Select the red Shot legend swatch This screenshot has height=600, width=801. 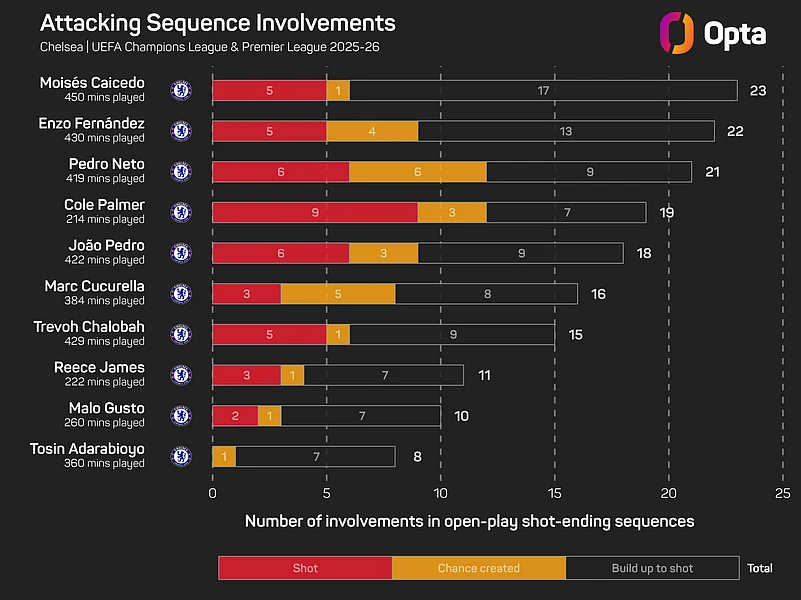pos(305,568)
